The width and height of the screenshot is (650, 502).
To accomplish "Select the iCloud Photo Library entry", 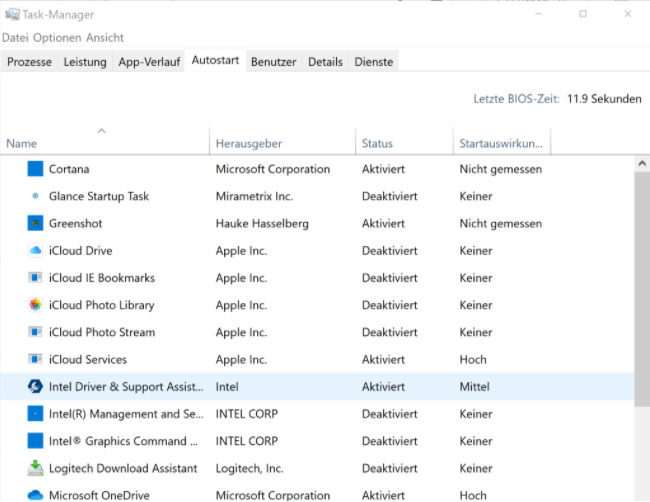I will [102, 305].
